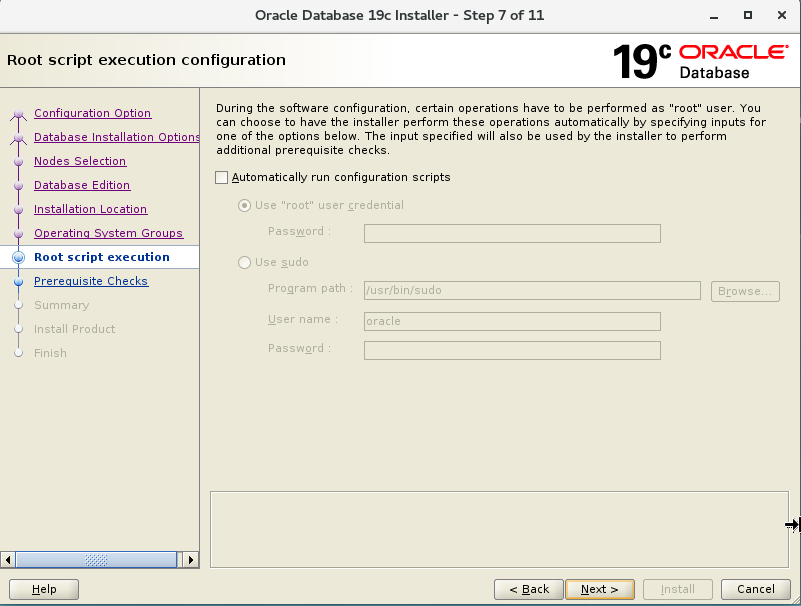Open Database Installation Options step

(116, 138)
